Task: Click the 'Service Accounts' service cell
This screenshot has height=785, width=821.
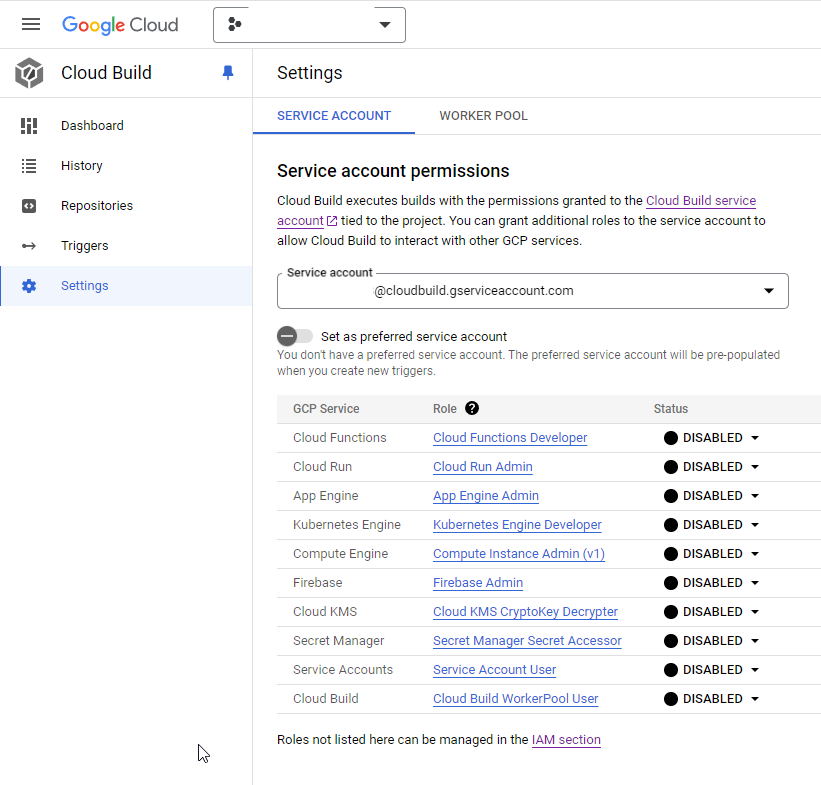Action: point(343,670)
